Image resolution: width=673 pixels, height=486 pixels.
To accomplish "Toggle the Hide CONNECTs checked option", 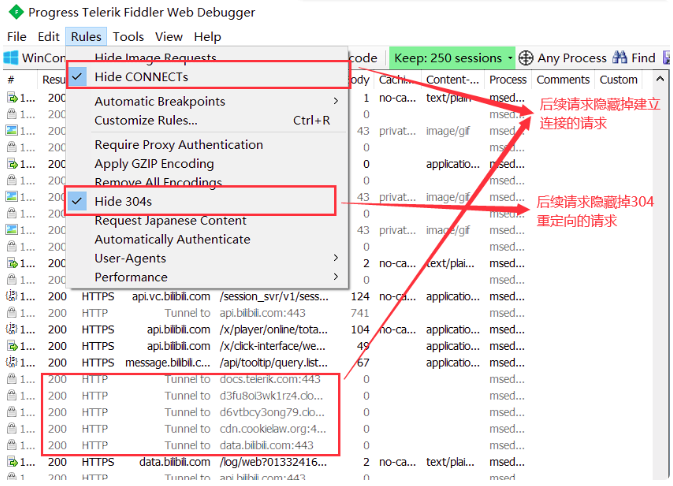I will click(208, 77).
